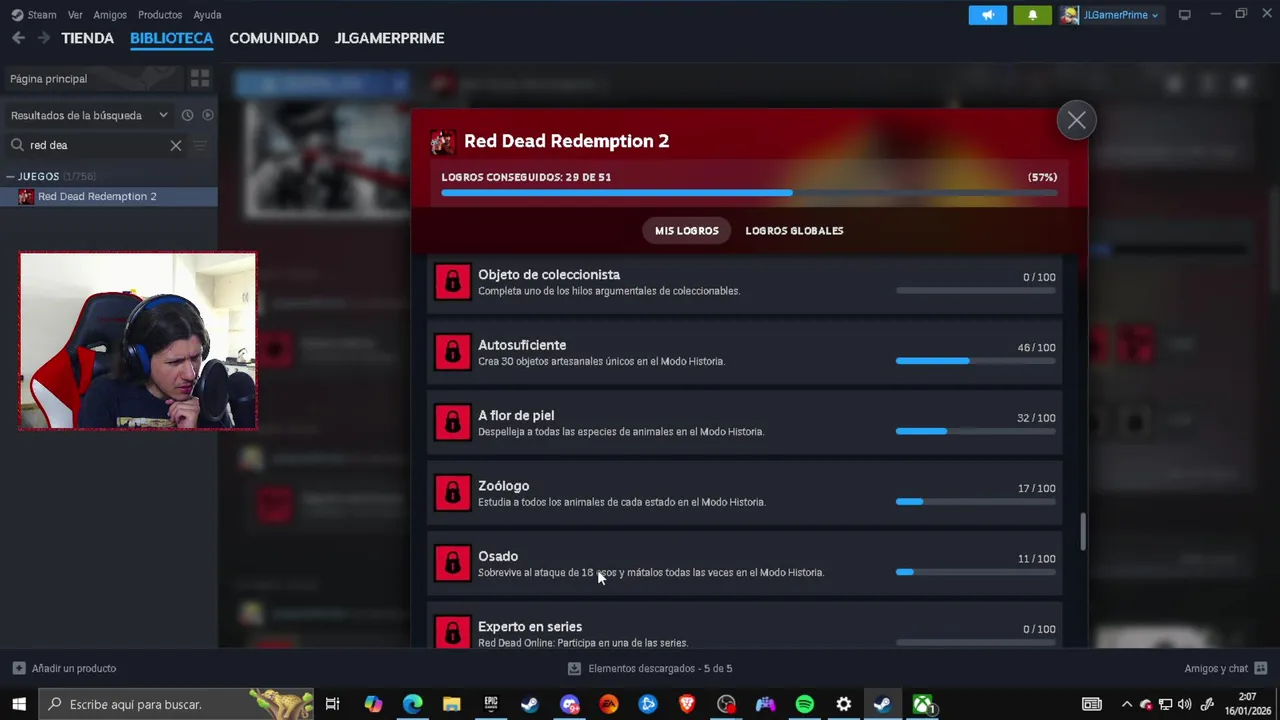Show hidden system tray icons
This screenshot has width=1280, height=720.
point(1127,704)
